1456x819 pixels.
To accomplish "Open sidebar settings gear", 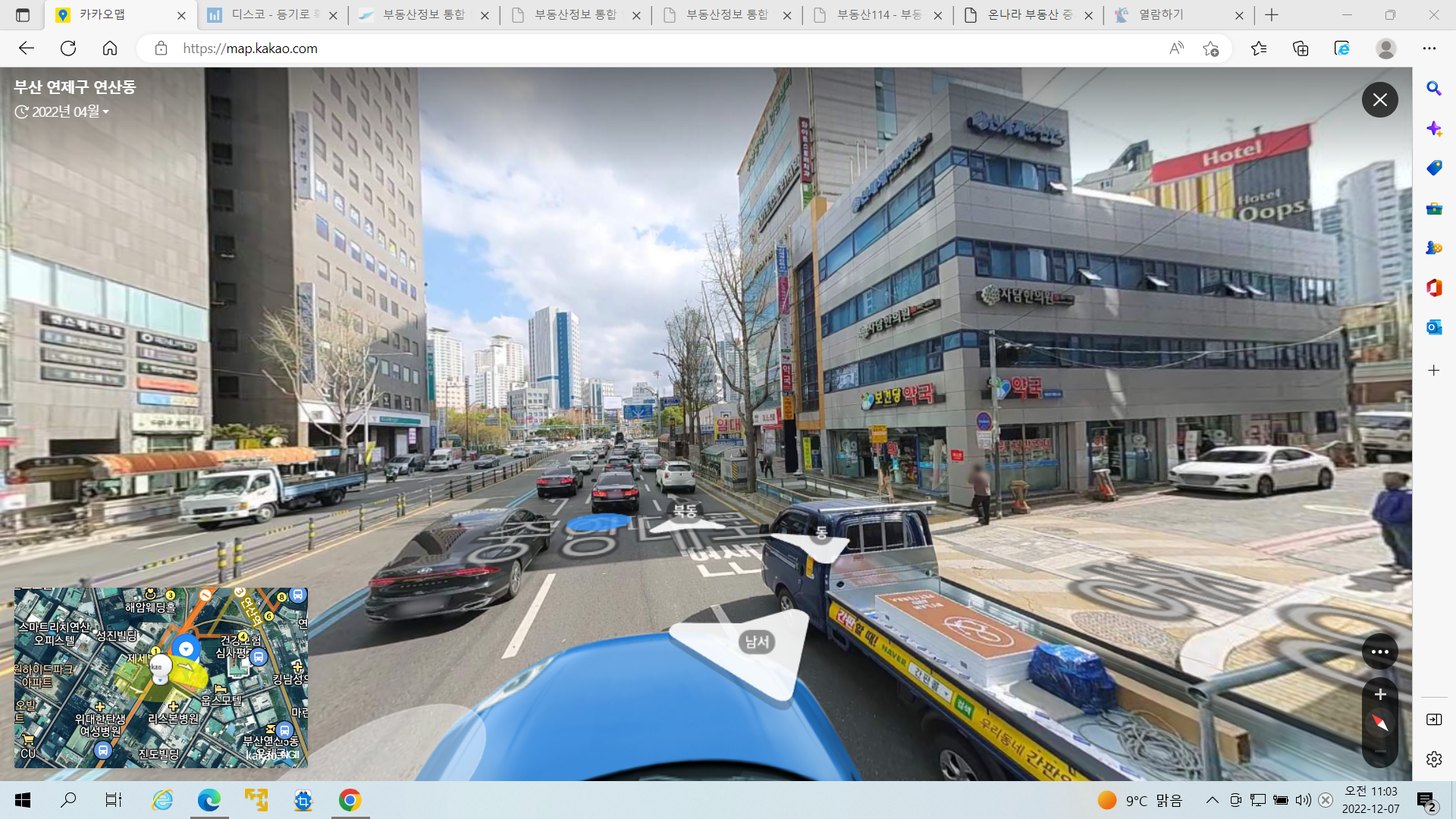I will [x=1433, y=759].
